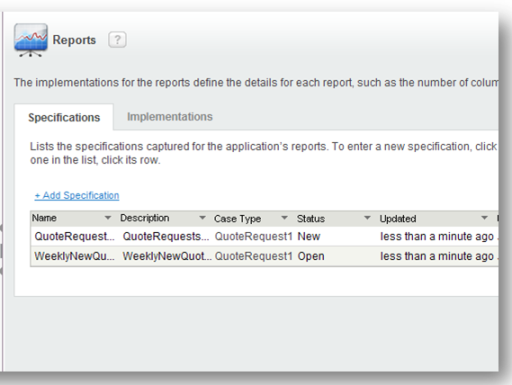The width and height of the screenshot is (512, 385).
Task: Click the Open status cell
Action: point(311,256)
